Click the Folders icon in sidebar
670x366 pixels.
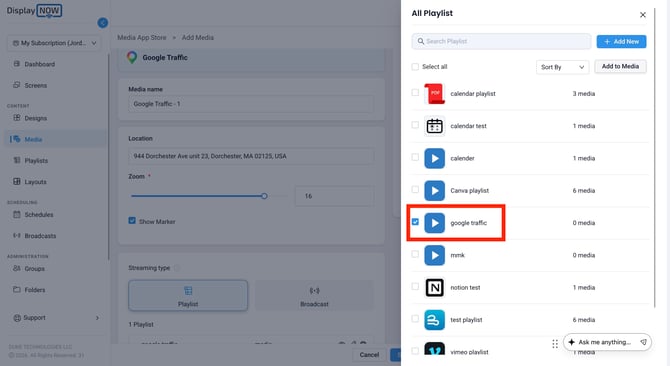[x=17, y=290]
